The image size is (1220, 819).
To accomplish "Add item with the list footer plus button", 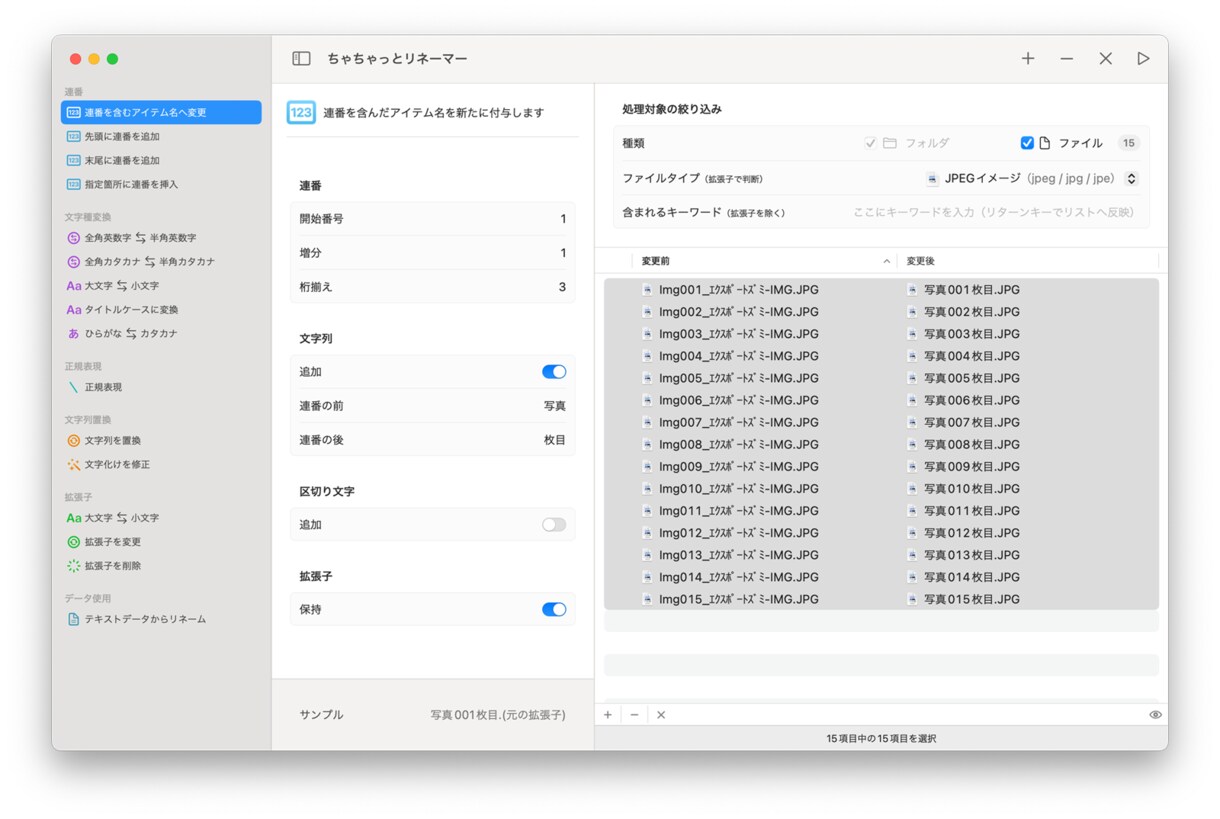I will pos(608,715).
